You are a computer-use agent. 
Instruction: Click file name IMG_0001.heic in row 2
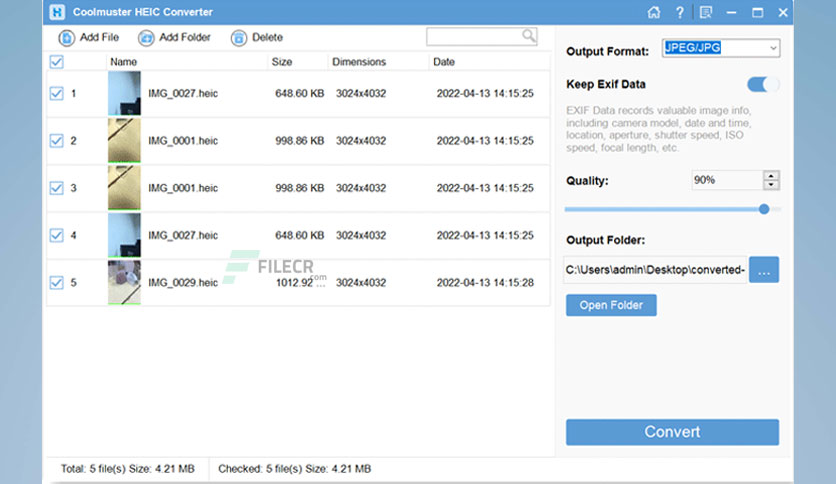coord(183,141)
